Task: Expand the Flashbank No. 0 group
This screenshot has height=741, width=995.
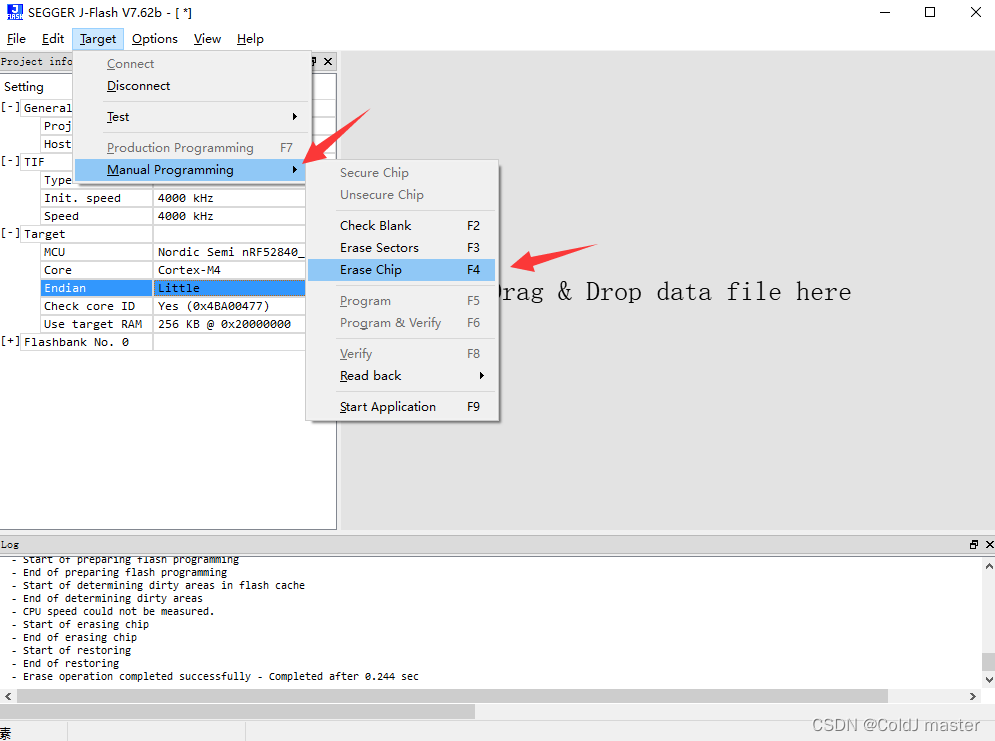Action: (x=10, y=341)
